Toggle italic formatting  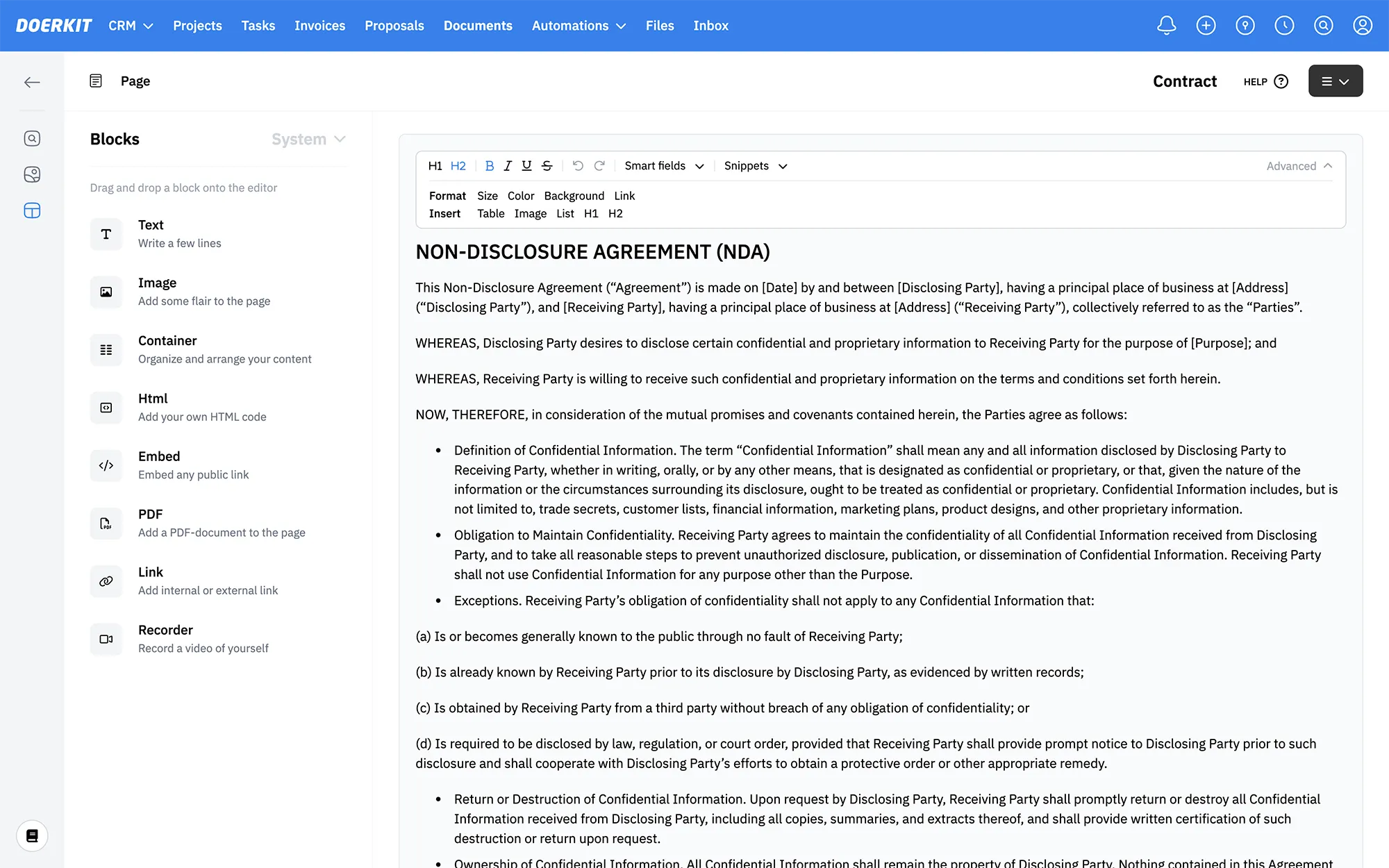[x=508, y=166]
